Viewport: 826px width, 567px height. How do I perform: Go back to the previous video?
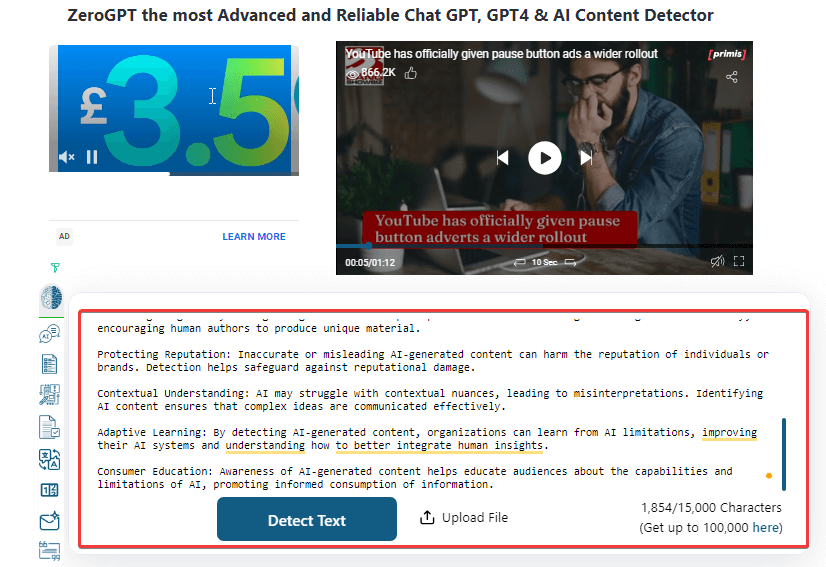pos(503,157)
